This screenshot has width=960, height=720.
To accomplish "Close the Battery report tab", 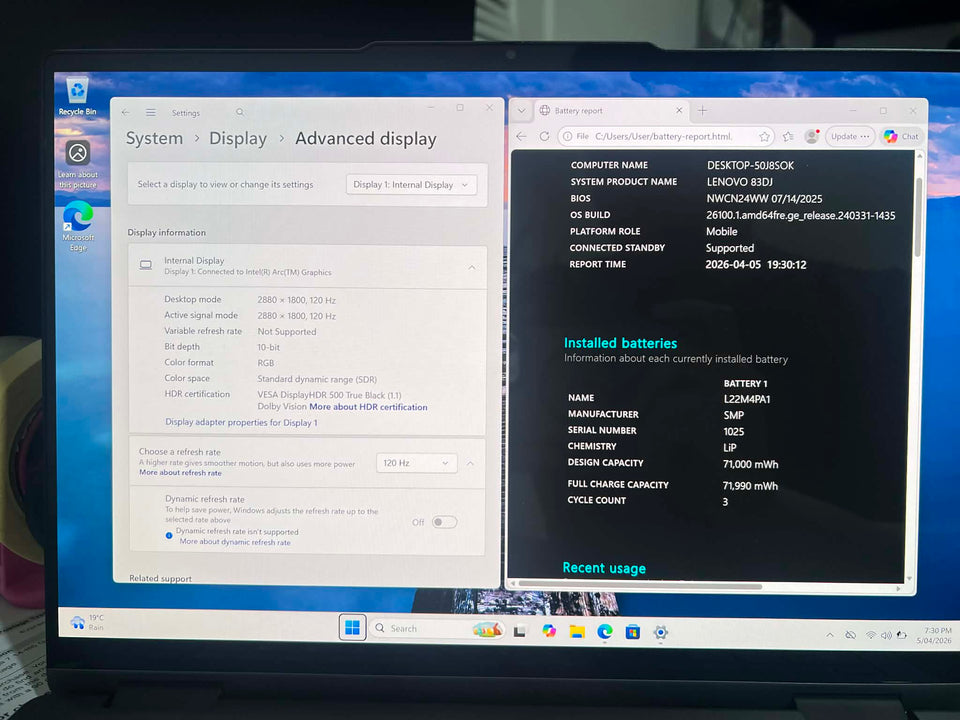I will pos(679,111).
